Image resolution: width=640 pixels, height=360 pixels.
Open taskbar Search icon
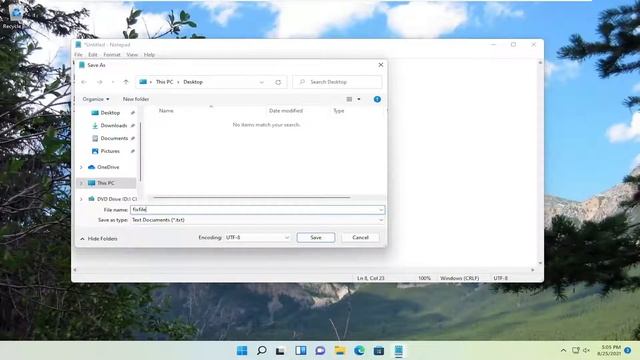(262, 351)
